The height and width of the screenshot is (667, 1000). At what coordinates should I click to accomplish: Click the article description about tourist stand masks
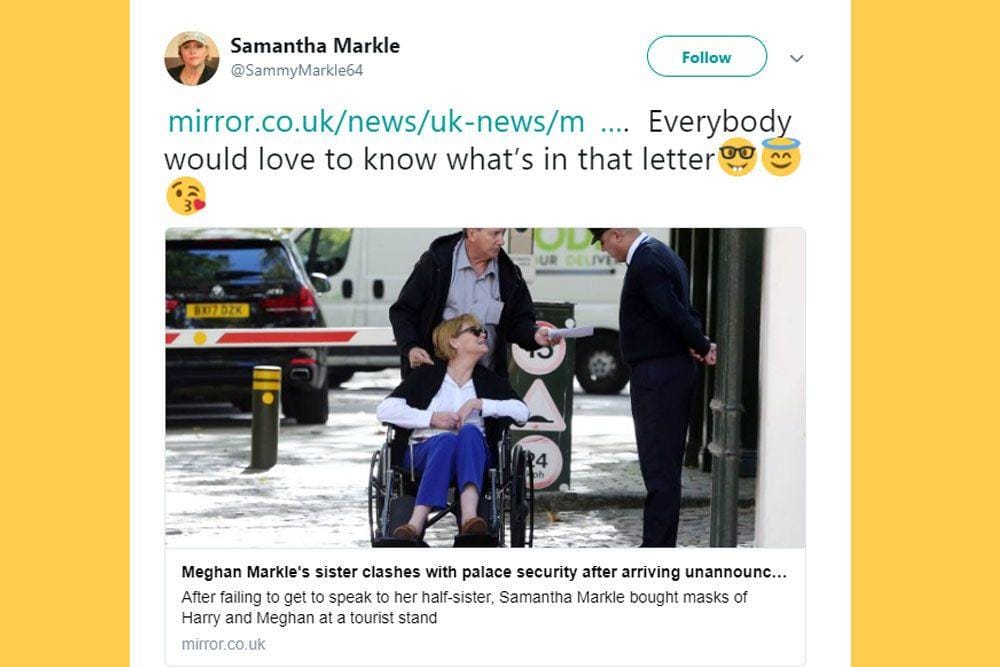tap(464, 607)
